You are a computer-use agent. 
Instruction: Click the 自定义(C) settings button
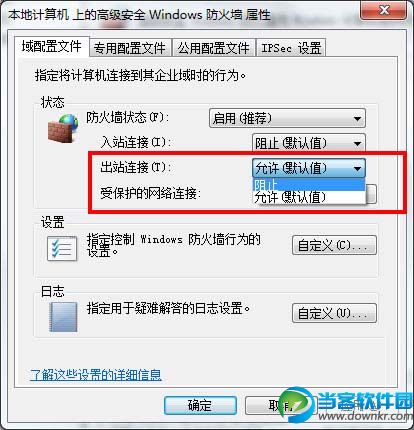(334, 246)
